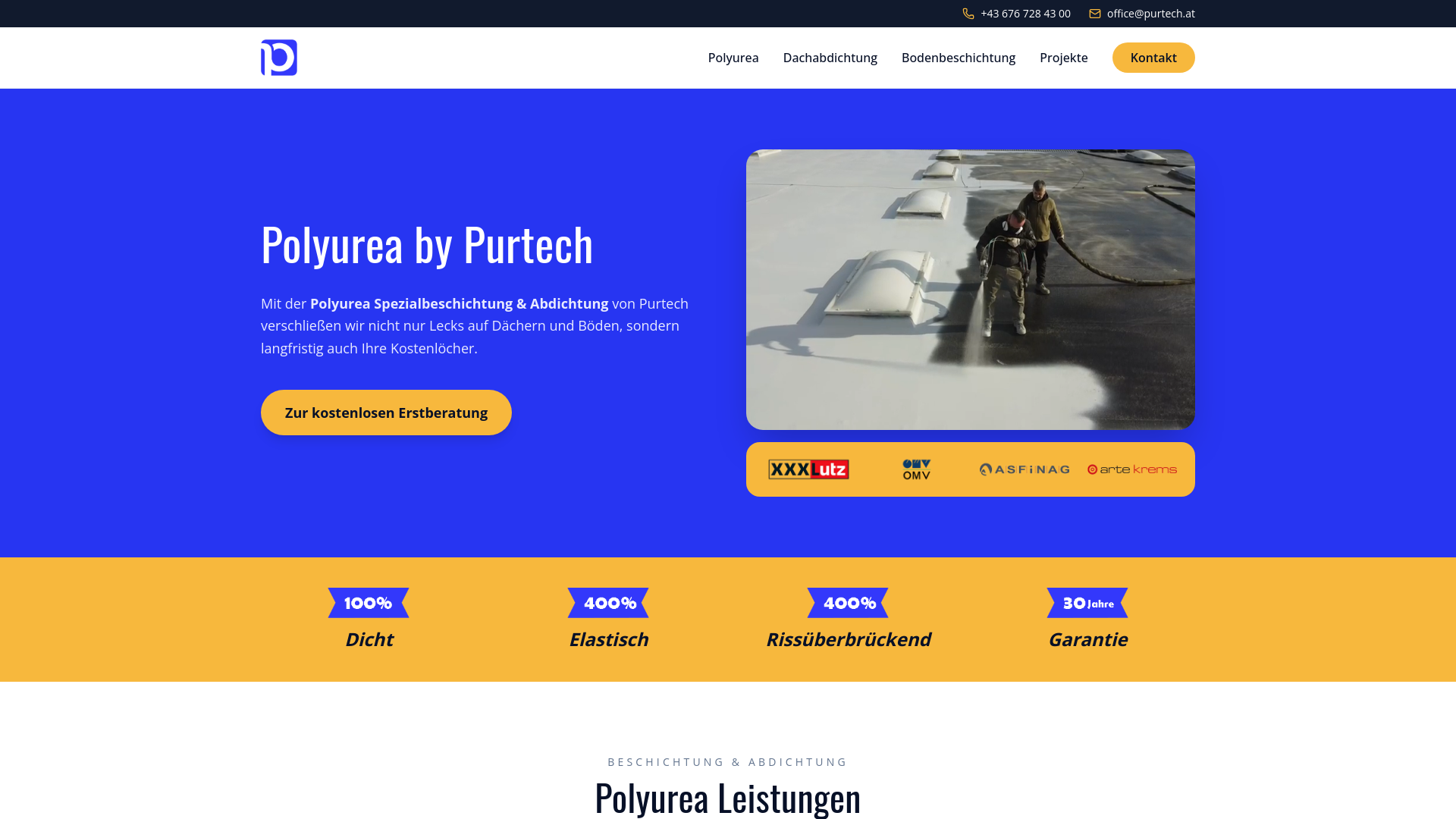1456x819 pixels.
Task: Click the roof coating workers photo
Action: click(x=971, y=290)
